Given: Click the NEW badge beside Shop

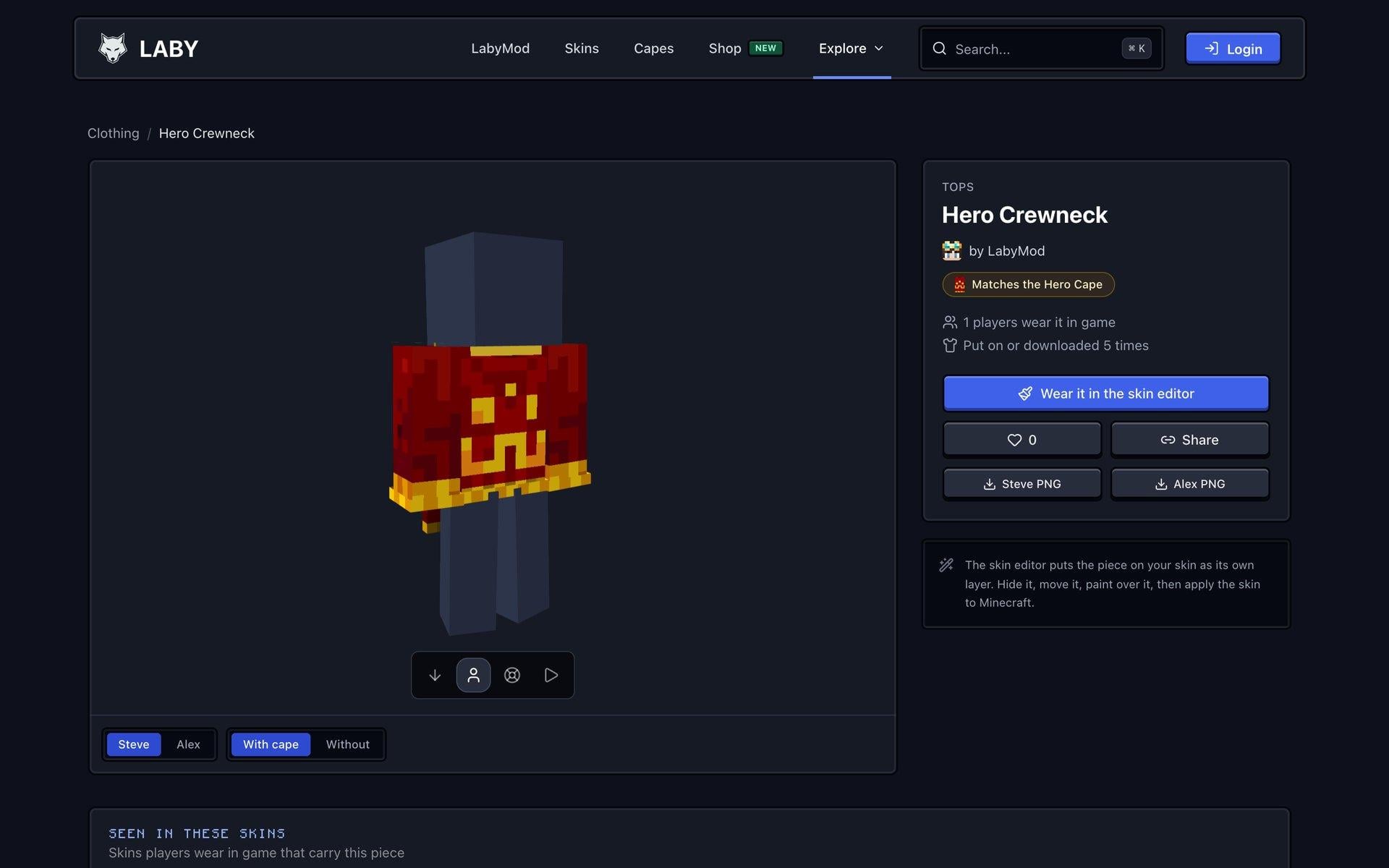Looking at the screenshot, I should pos(765,48).
